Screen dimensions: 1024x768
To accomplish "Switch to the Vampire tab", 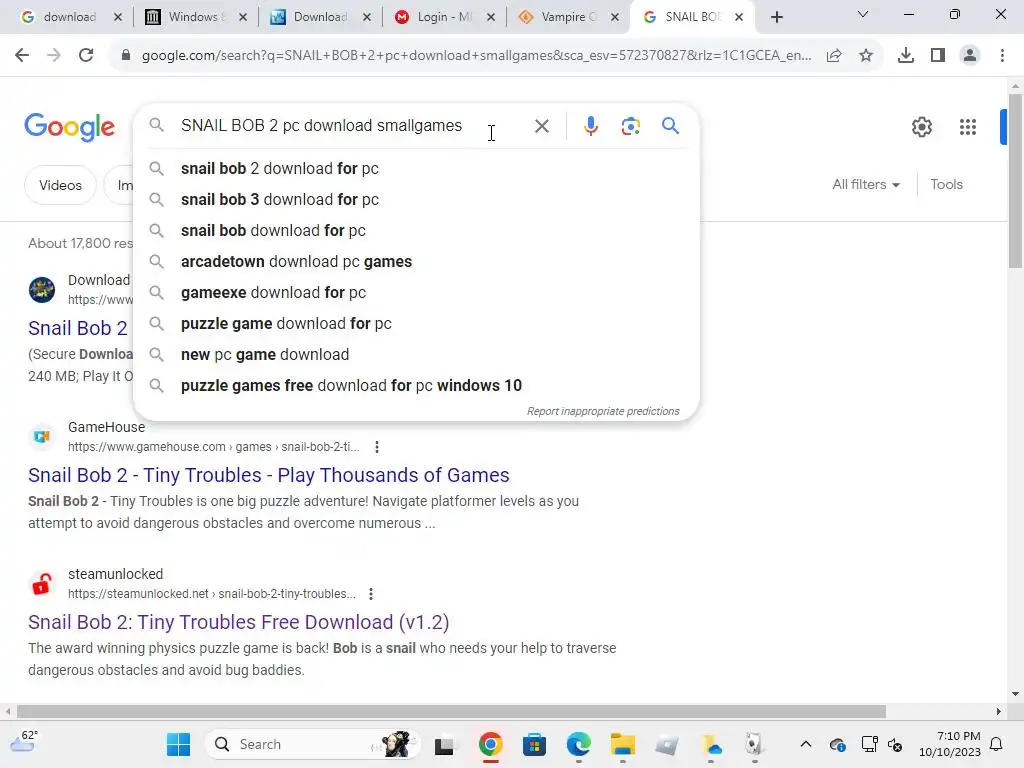I will coord(567,17).
